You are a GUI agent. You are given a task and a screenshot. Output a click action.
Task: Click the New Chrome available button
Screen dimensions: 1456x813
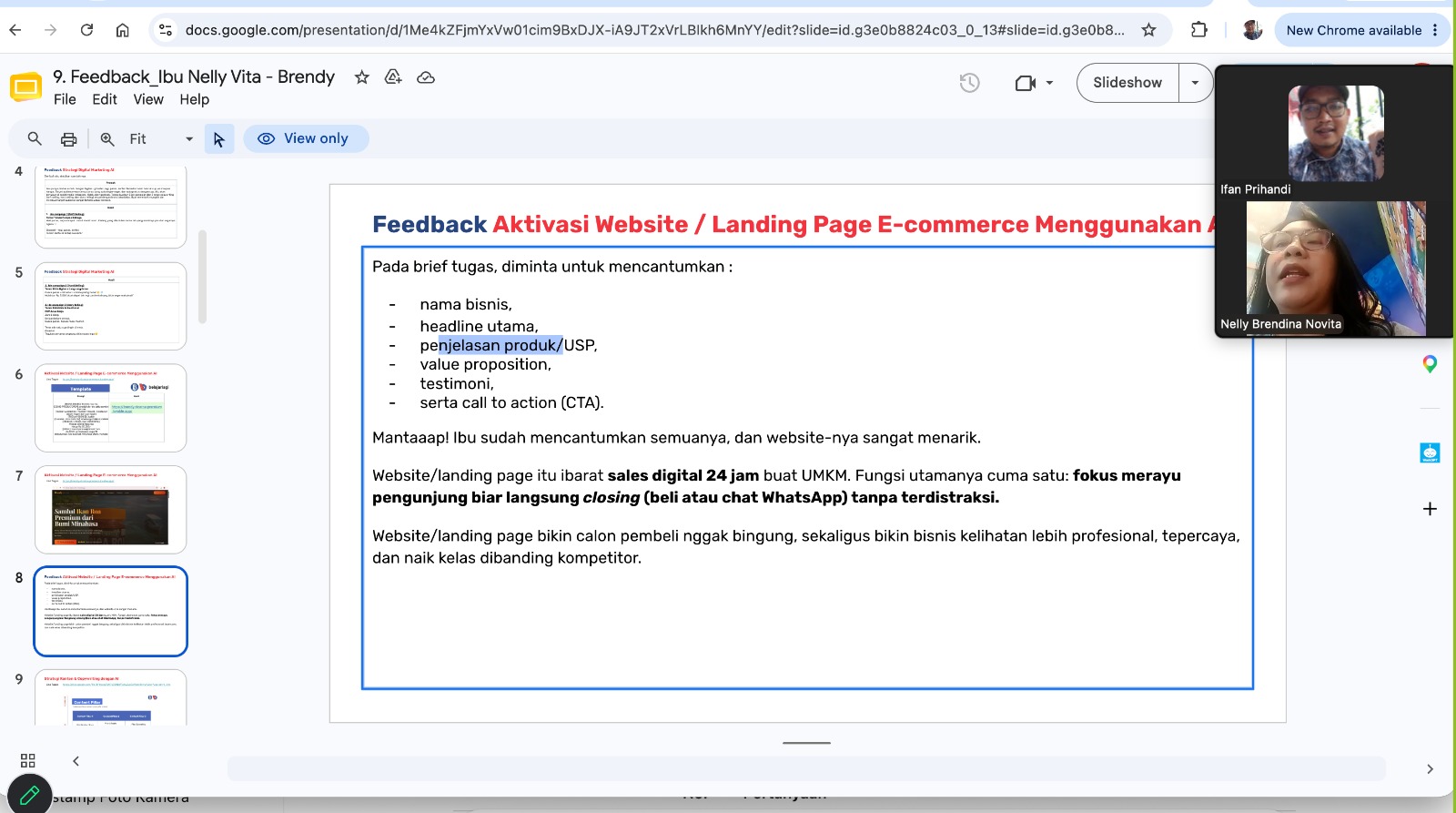pos(1353,30)
